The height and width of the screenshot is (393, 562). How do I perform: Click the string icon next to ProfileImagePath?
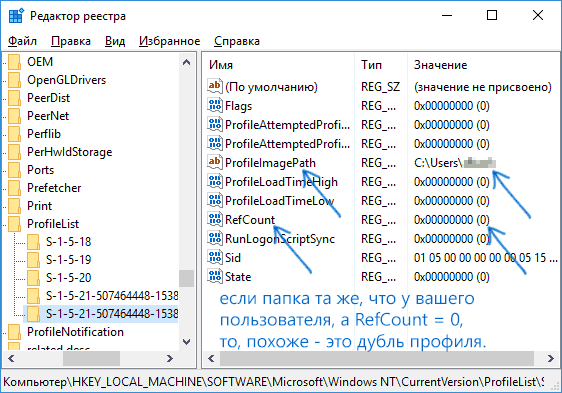tap(215, 162)
